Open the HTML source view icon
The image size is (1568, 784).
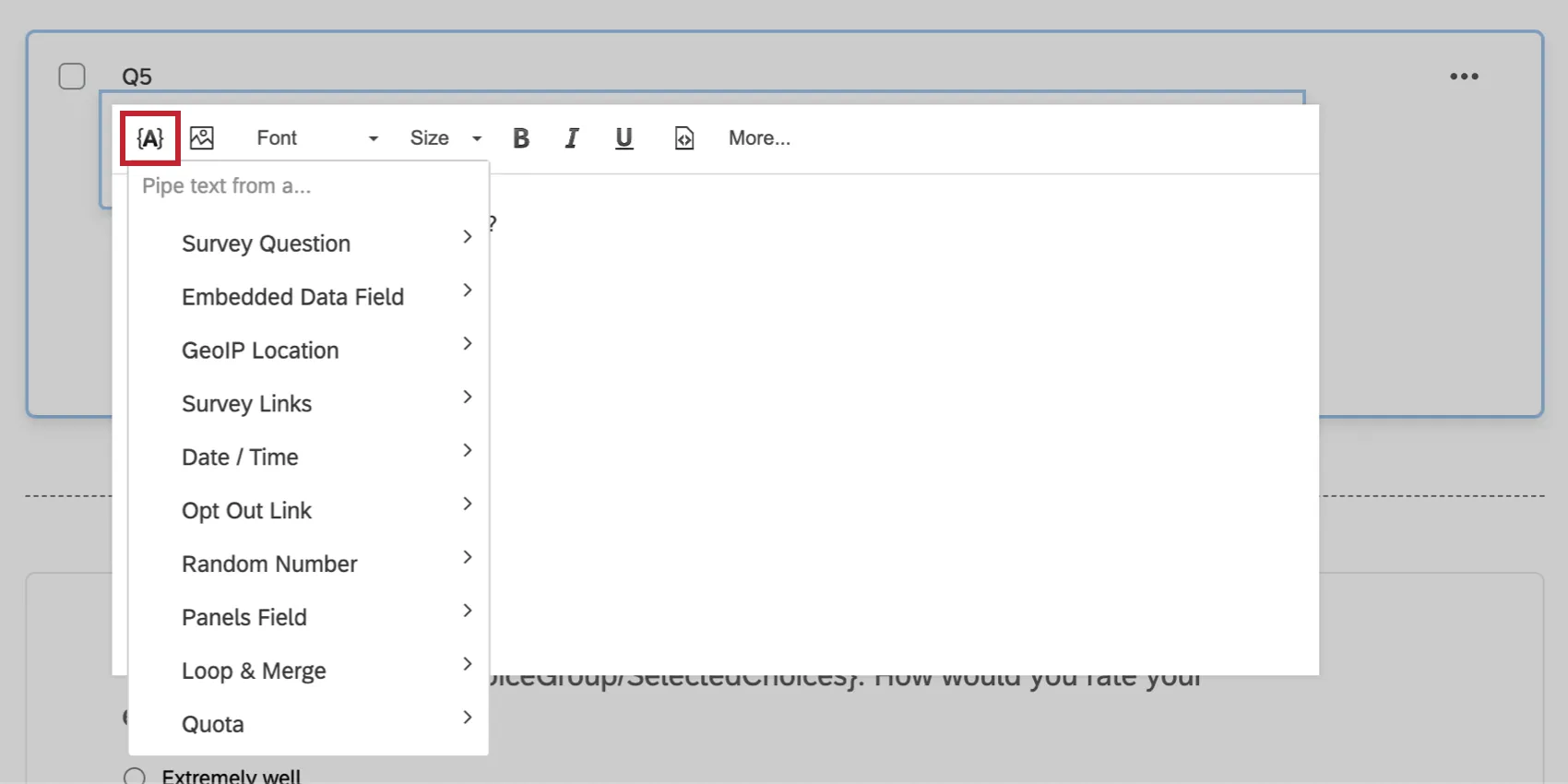point(683,138)
